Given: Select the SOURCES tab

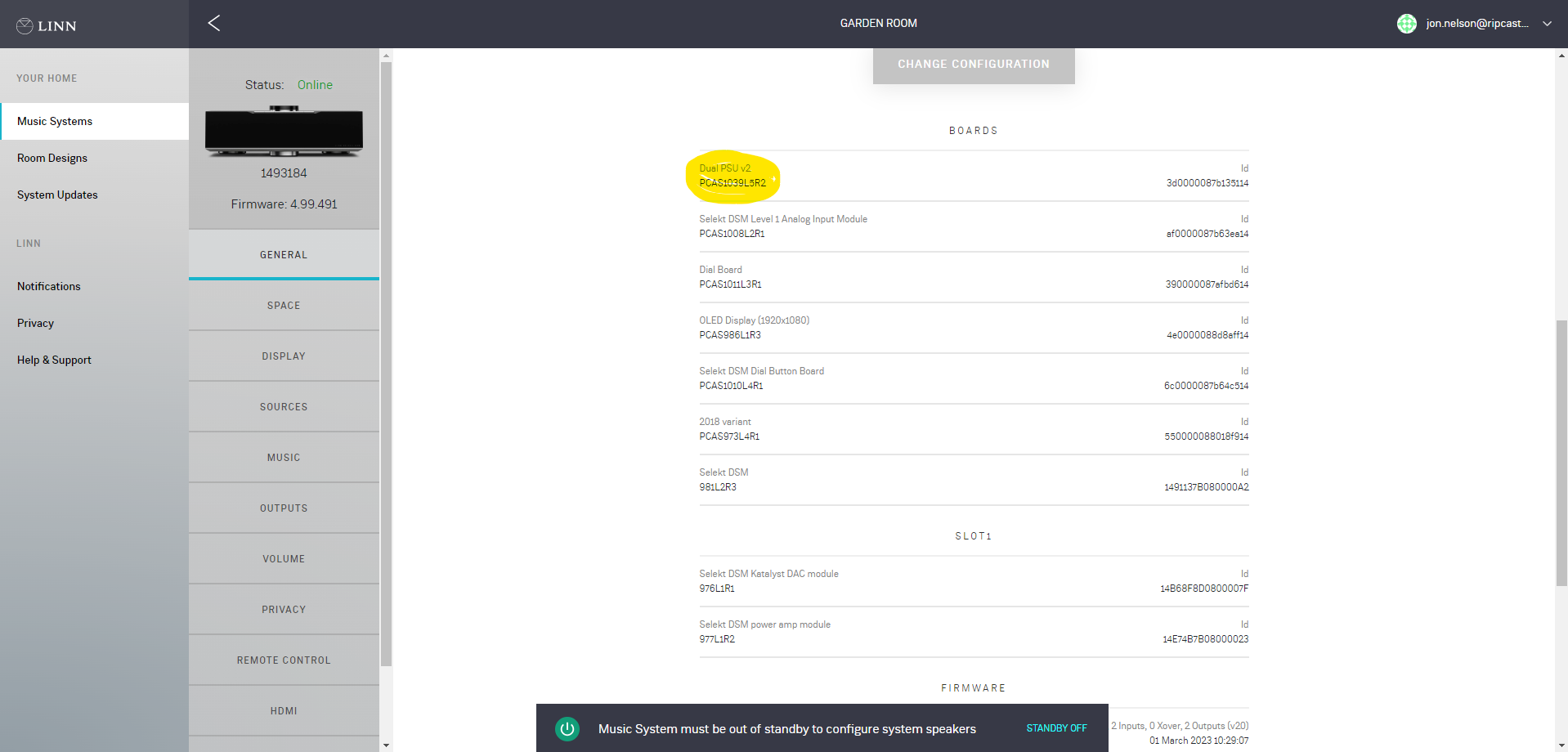Looking at the screenshot, I should (x=284, y=407).
